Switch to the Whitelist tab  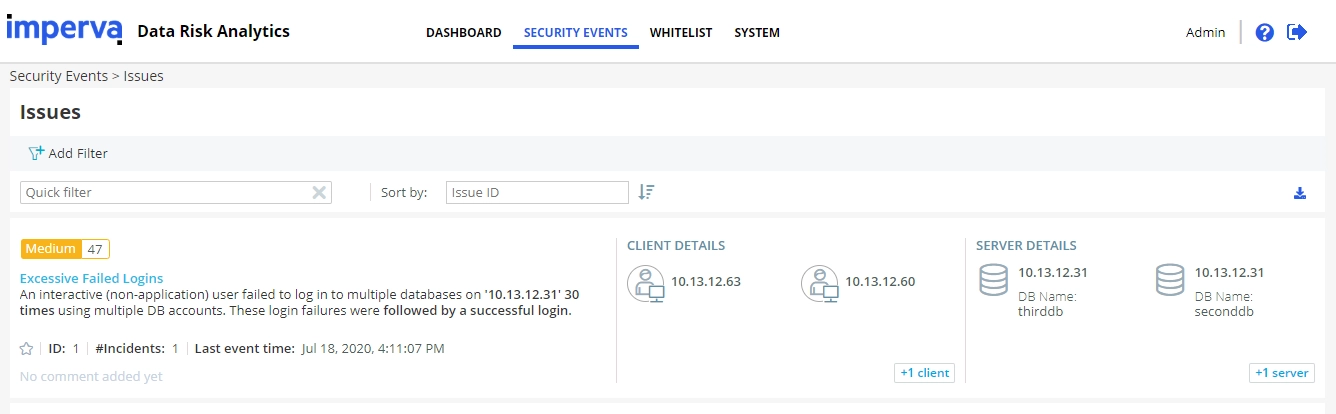pyautogui.click(x=681, y=33)
